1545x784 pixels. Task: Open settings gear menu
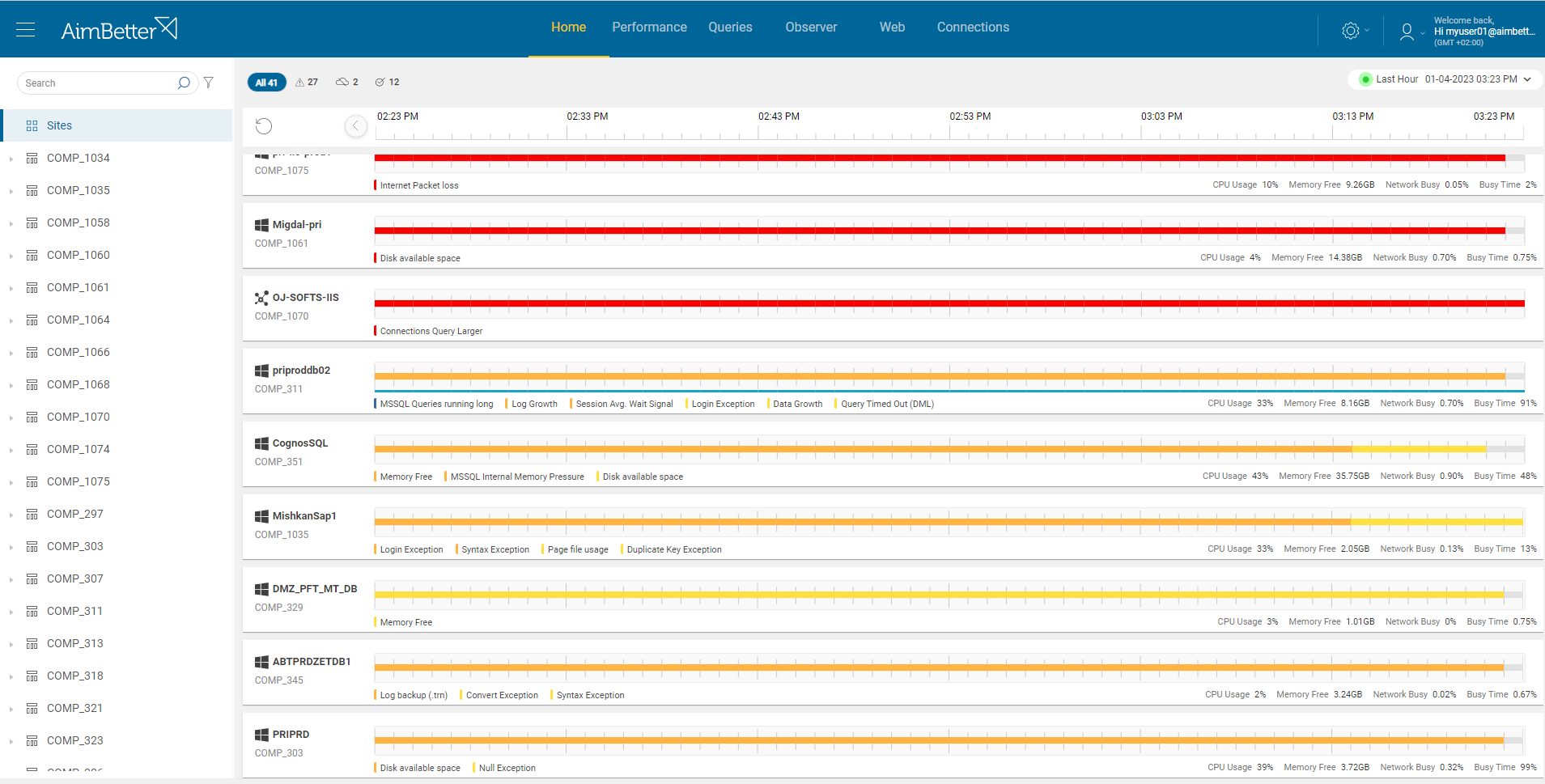pyautogui.click(x=1350, y=31)
